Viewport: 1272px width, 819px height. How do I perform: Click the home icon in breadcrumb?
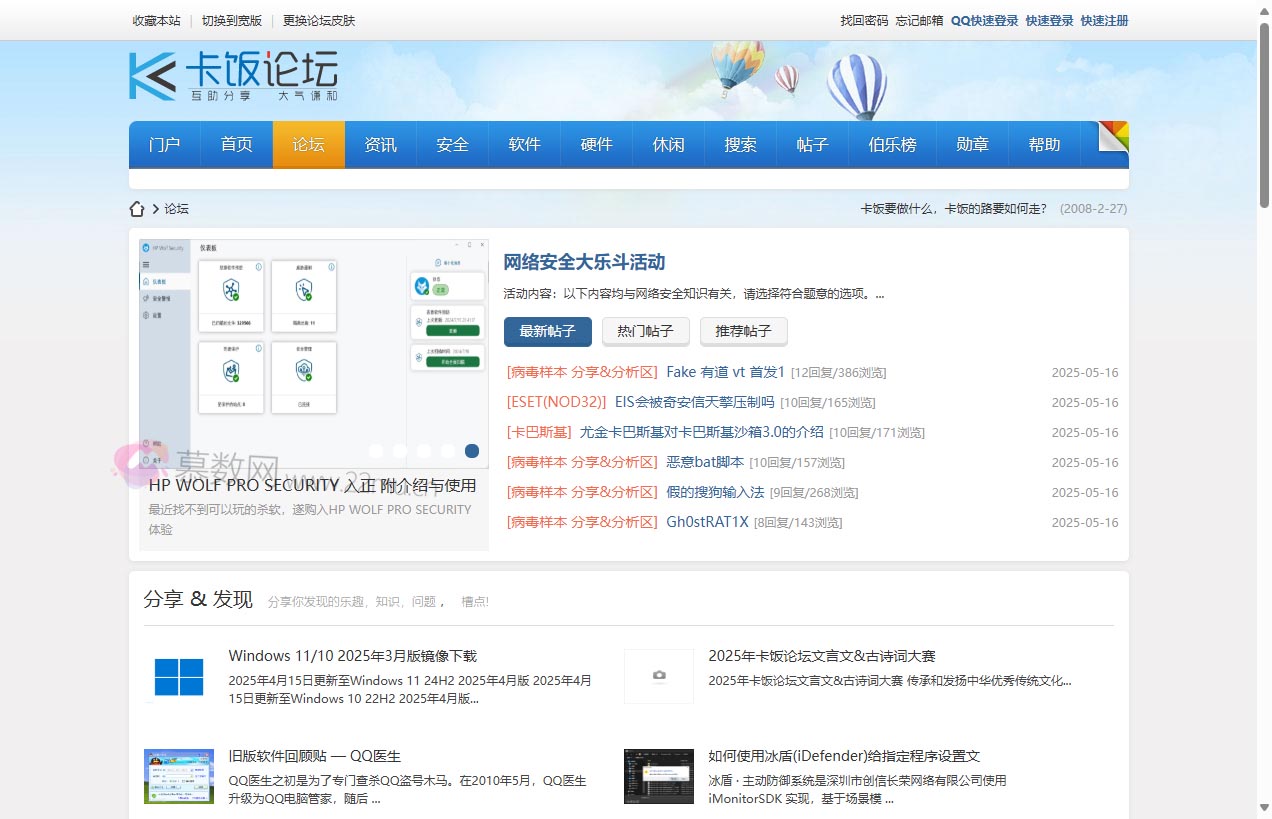point(138,209)
